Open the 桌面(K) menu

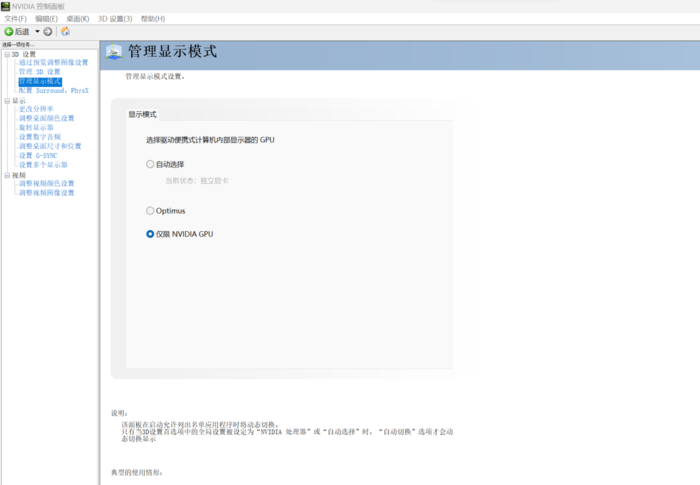[78, 19]
